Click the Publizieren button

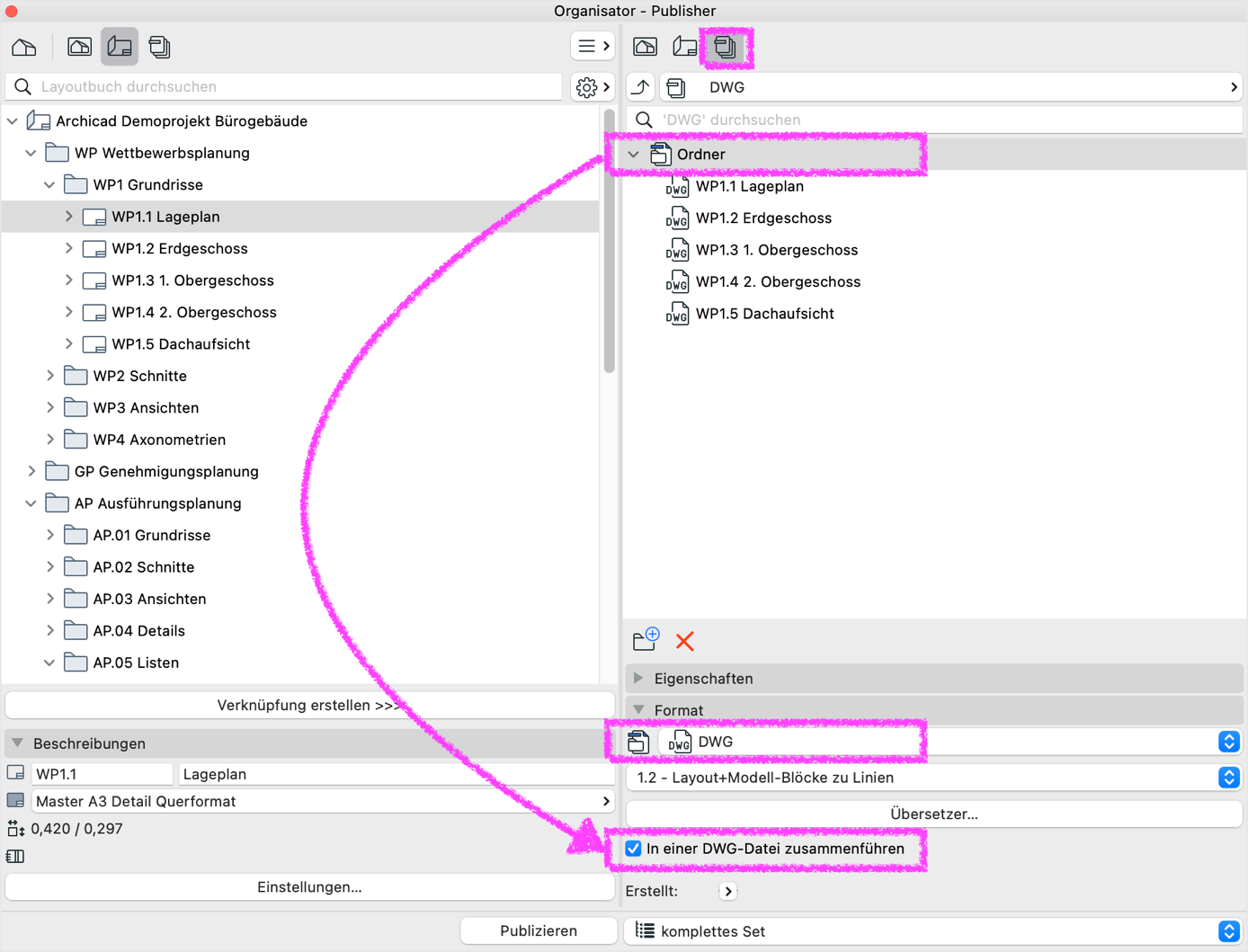point(539,931)
